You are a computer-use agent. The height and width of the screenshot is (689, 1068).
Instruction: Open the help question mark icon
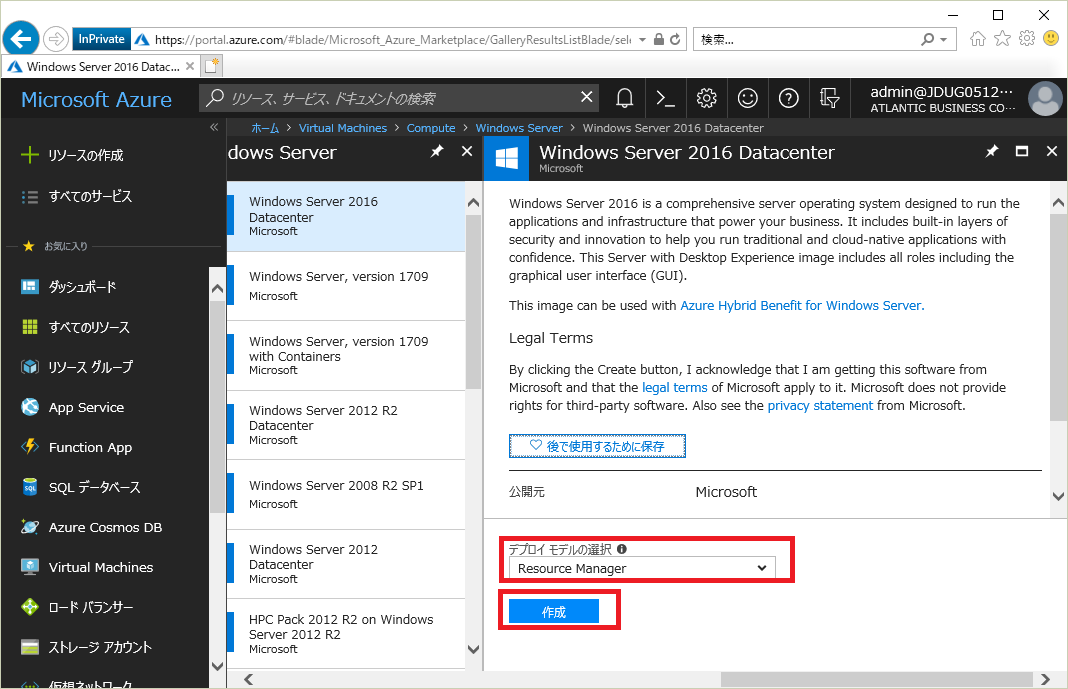(x=789, y=98)
